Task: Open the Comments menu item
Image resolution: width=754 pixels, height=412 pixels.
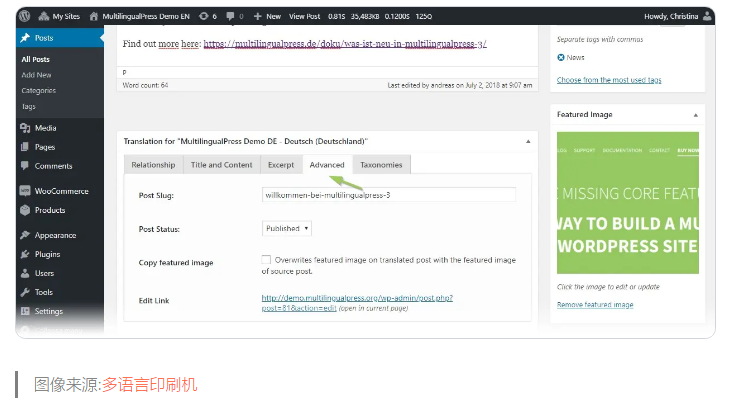Action: 53,166
